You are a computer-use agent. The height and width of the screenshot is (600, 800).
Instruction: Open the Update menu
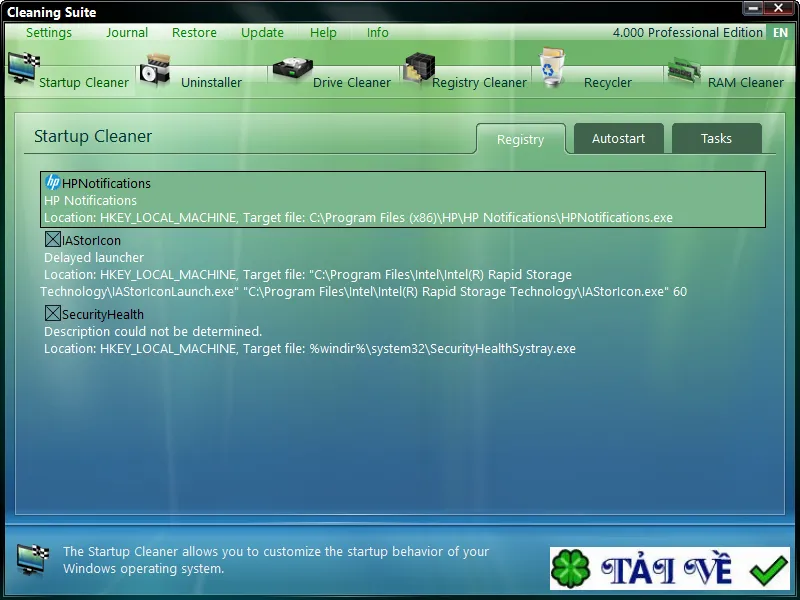[x=262, y=33]
